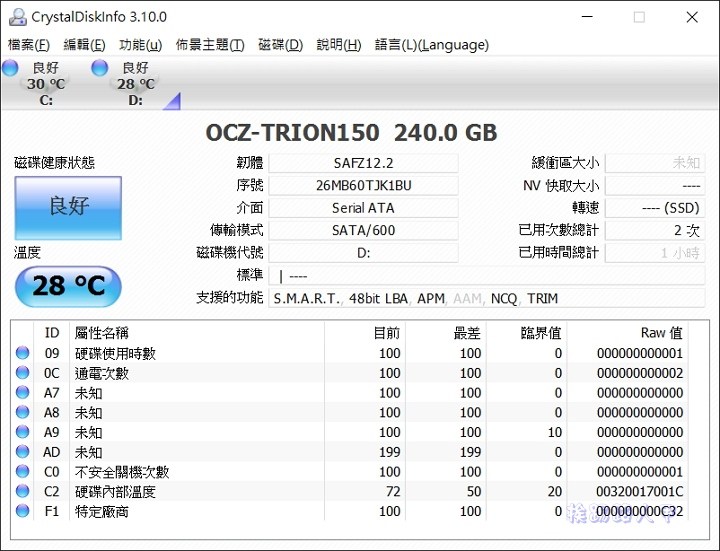The height and width of the screenshot is (551, 720).
Task: Open the 佈景主題(T) menu
Action: pos(210,45)
